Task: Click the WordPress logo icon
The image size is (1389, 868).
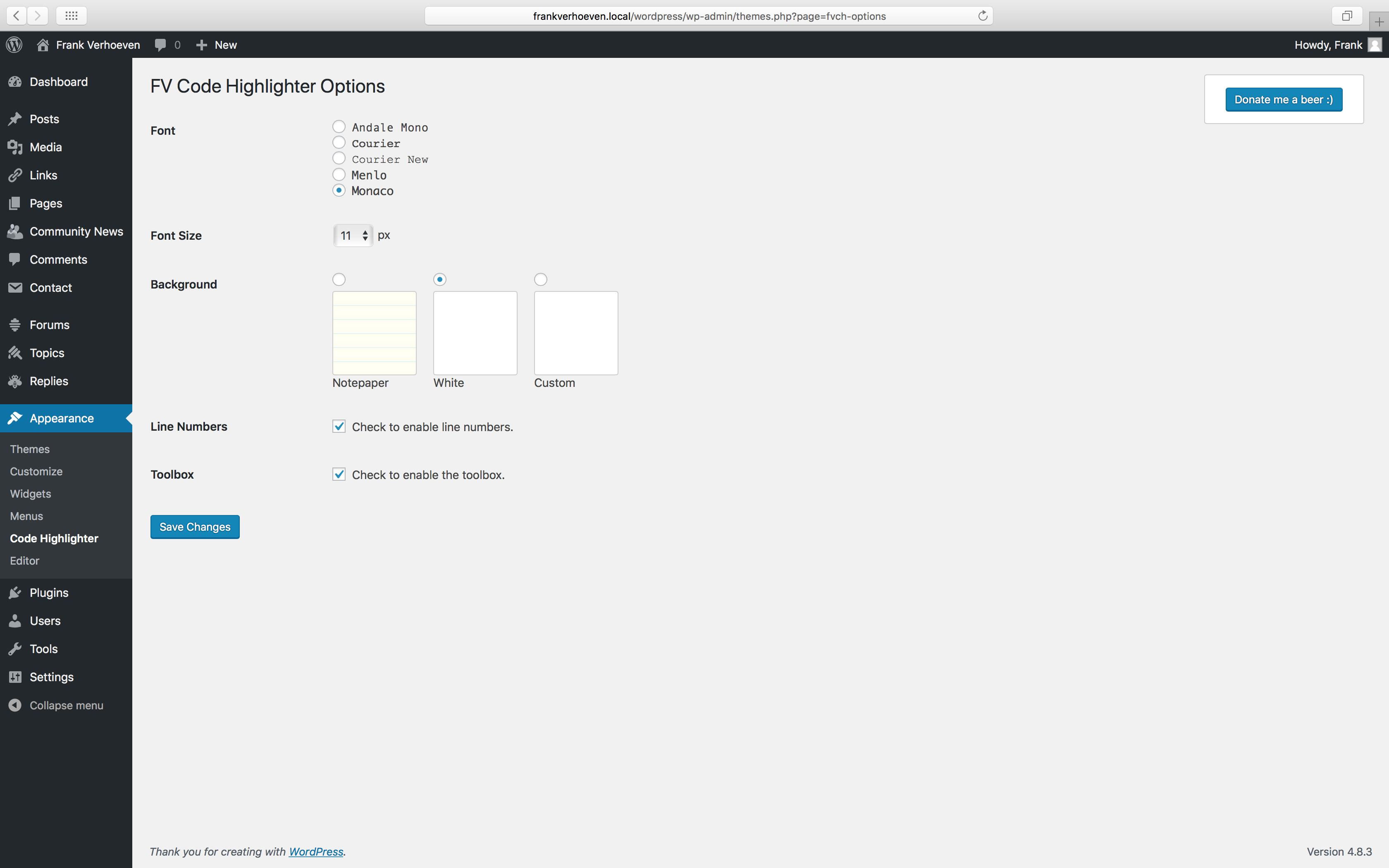Action: (x=14, y=45)
